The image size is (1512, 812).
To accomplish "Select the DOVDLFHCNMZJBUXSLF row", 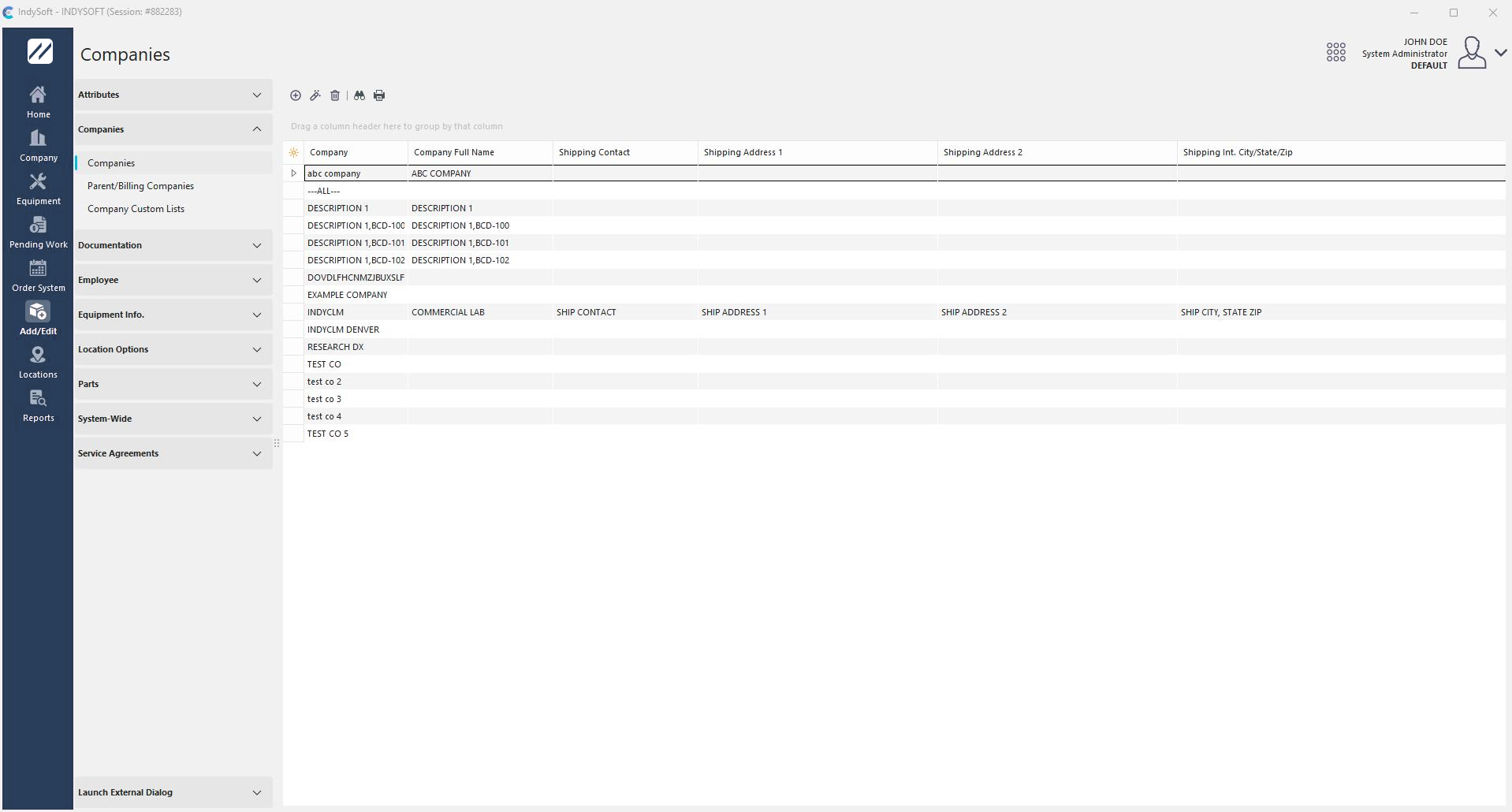I will [905, 277].
